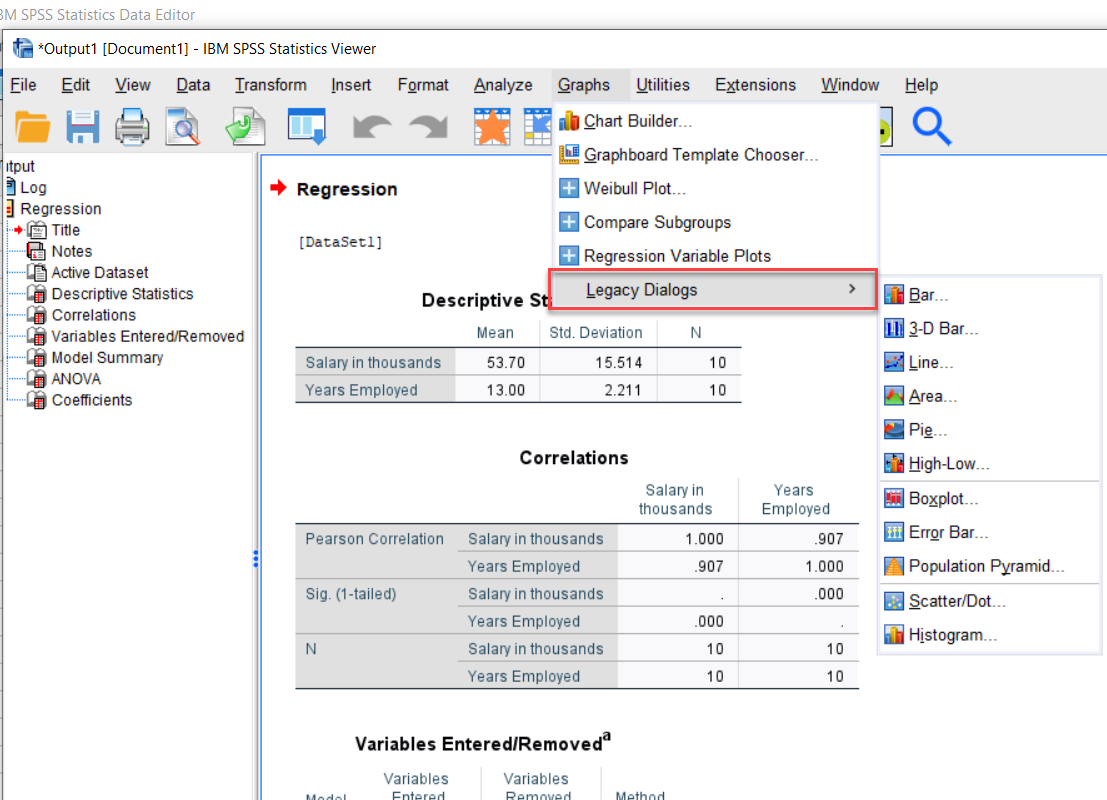Expand the Legacy Dialogs submenu
Screen dimensions: 1107x800
pos(713,290)
